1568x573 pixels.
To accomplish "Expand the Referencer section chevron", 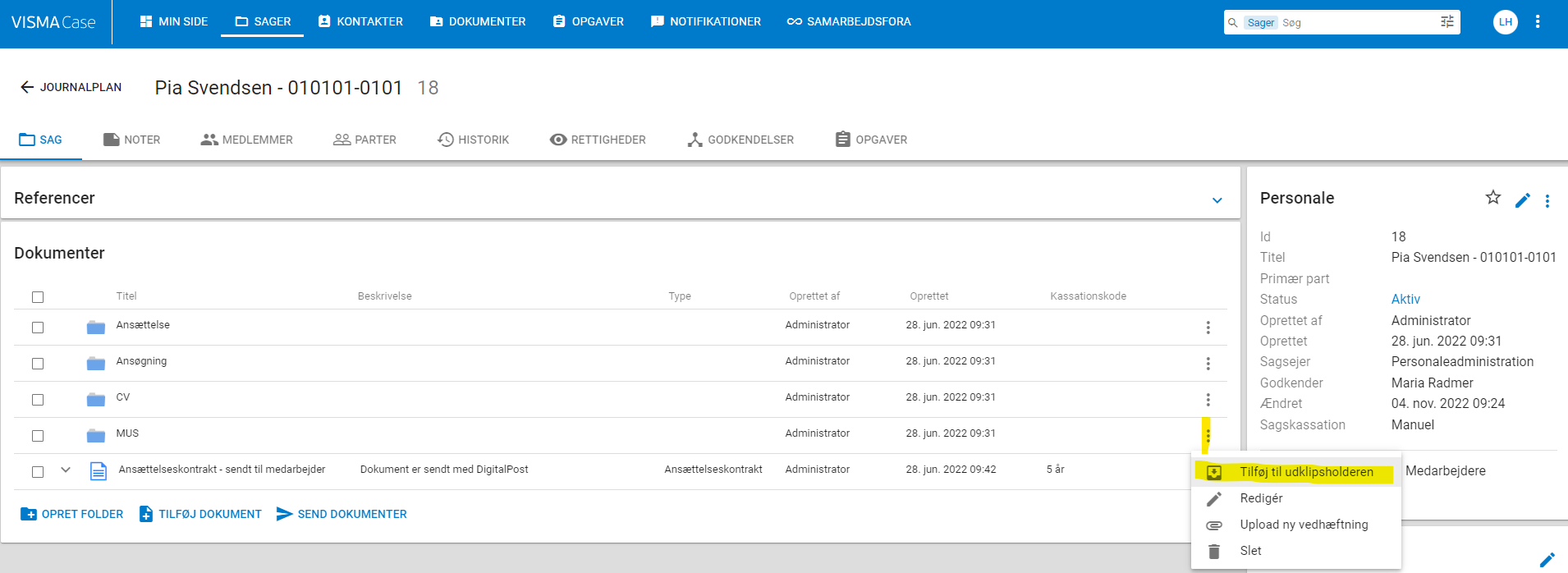I will coord(1217,200).
